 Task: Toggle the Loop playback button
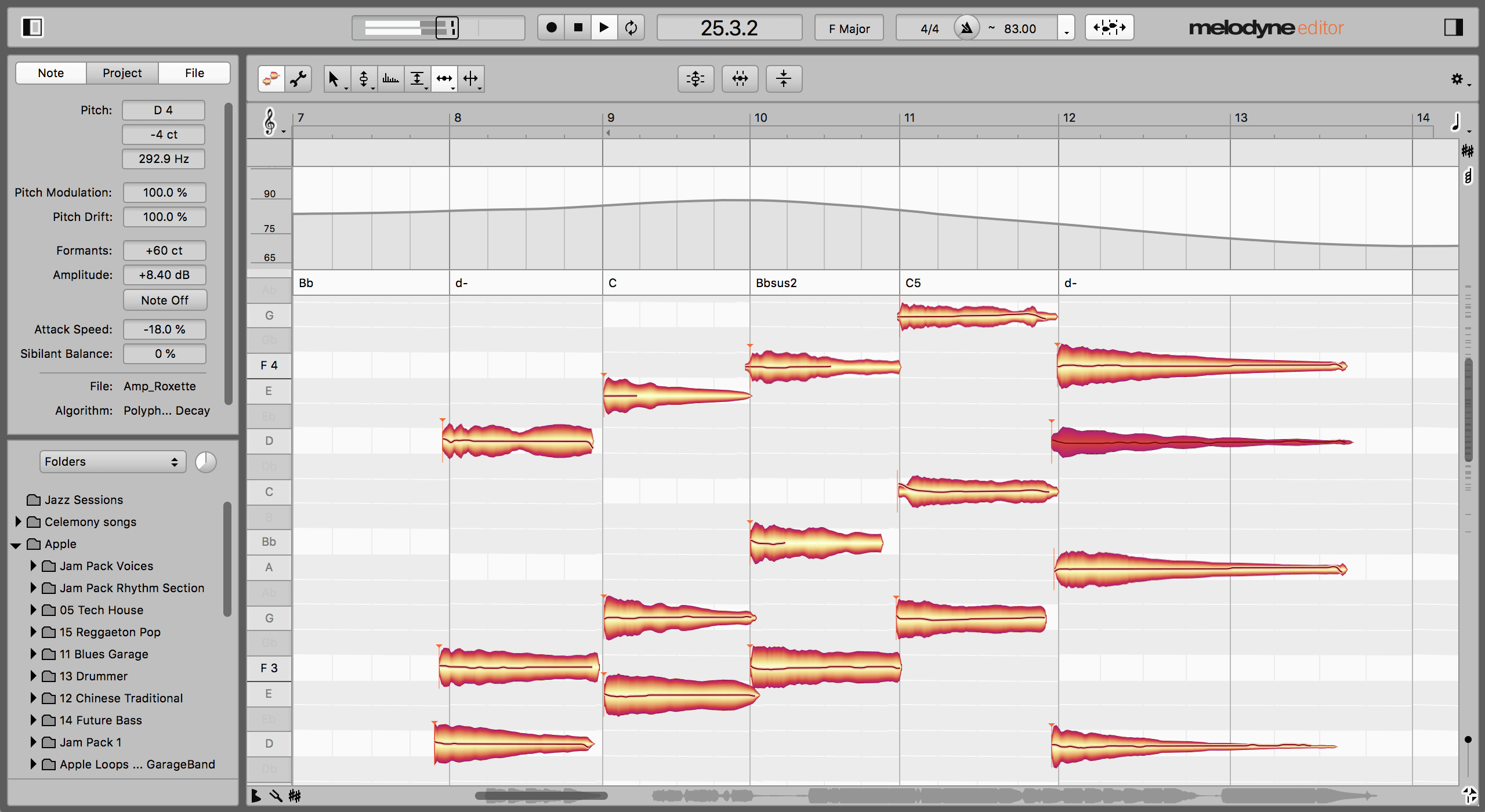[631, 26]
